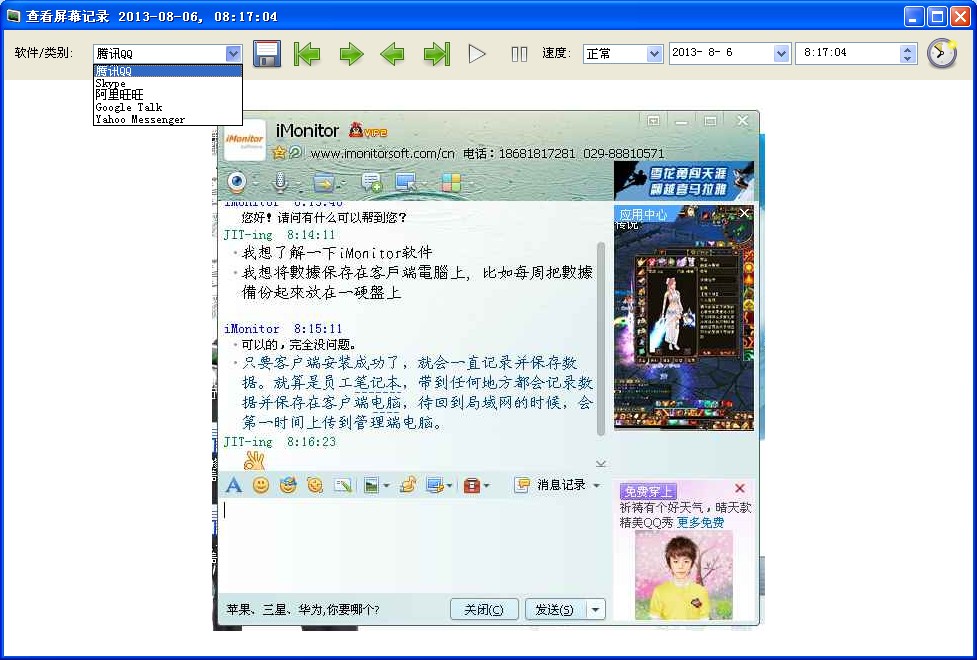977x660 pixels.
Task: Click the 雪花勇闯天涯 banner ad
Action: coord(684,181)
